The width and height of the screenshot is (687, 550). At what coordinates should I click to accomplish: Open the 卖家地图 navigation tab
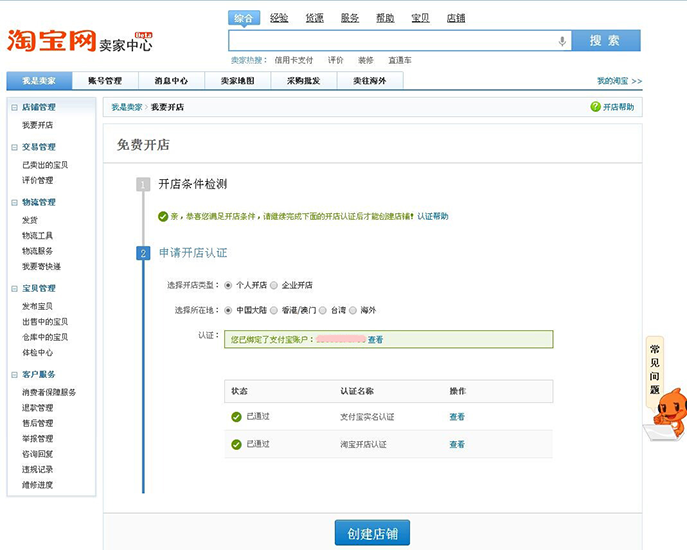pos(237,81)
